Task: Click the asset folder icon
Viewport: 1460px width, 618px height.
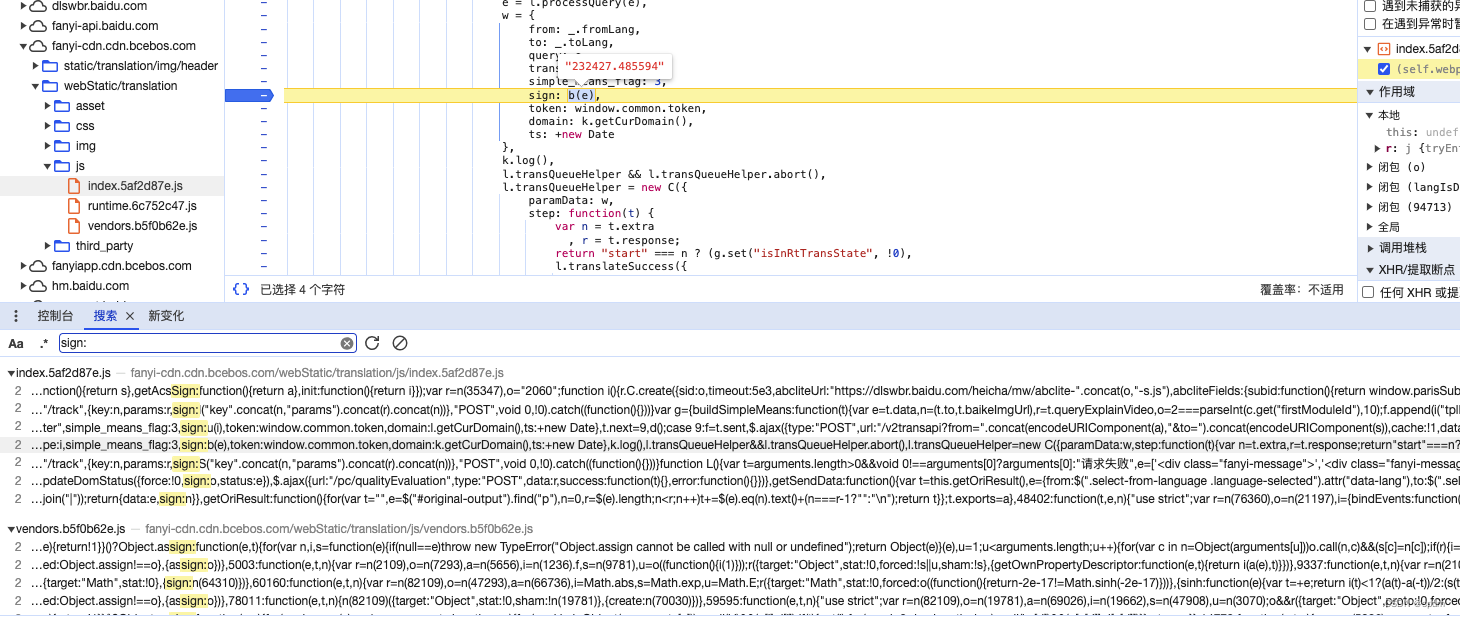Action: click(x=62, y=106)
